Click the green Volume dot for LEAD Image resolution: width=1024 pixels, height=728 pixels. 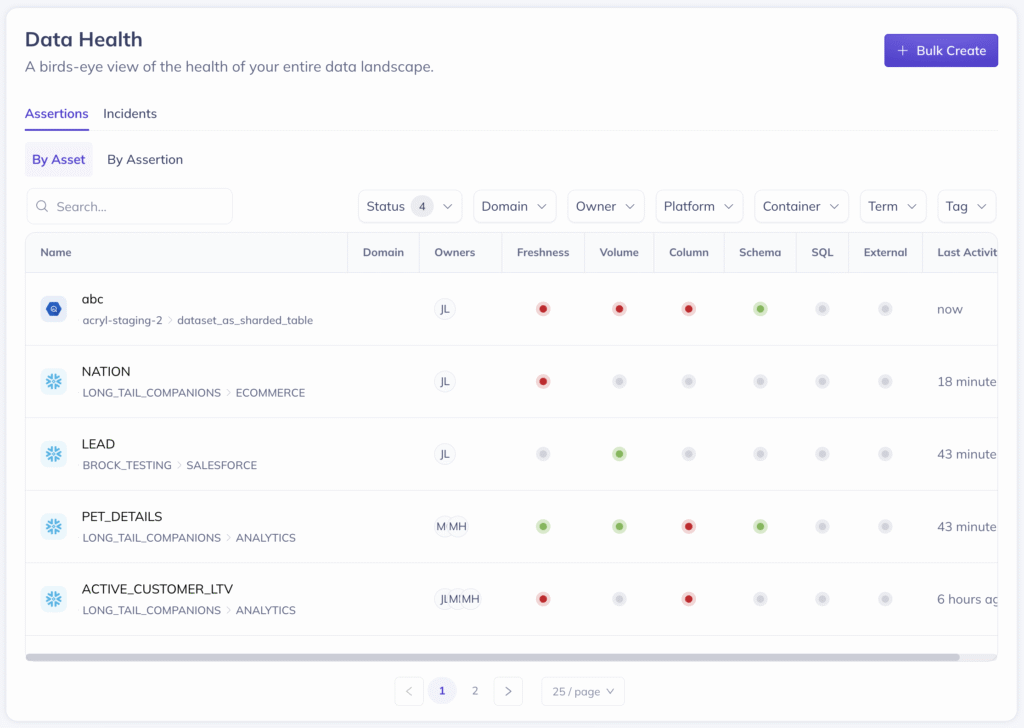[619, 453]
